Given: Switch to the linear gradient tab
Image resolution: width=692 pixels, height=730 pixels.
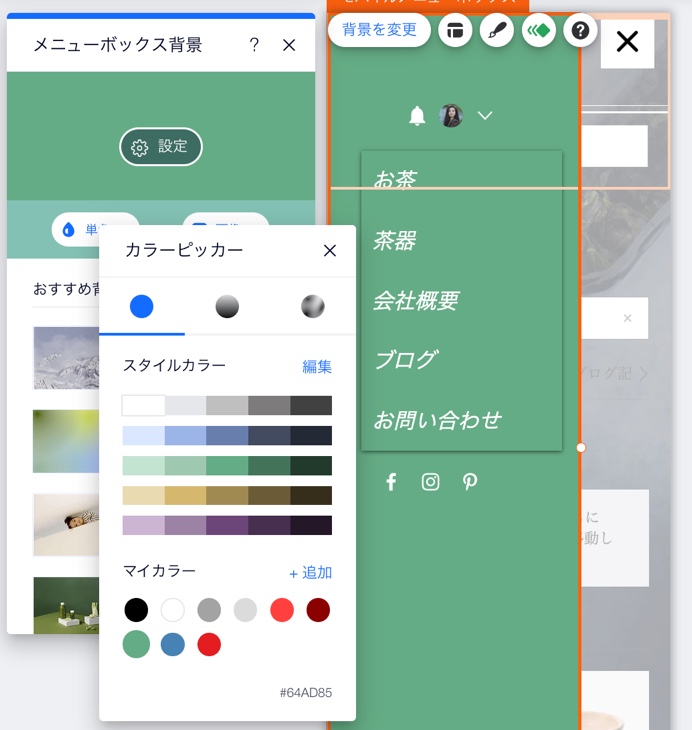Looking at the screenshot, I should [x=227, y=306].
